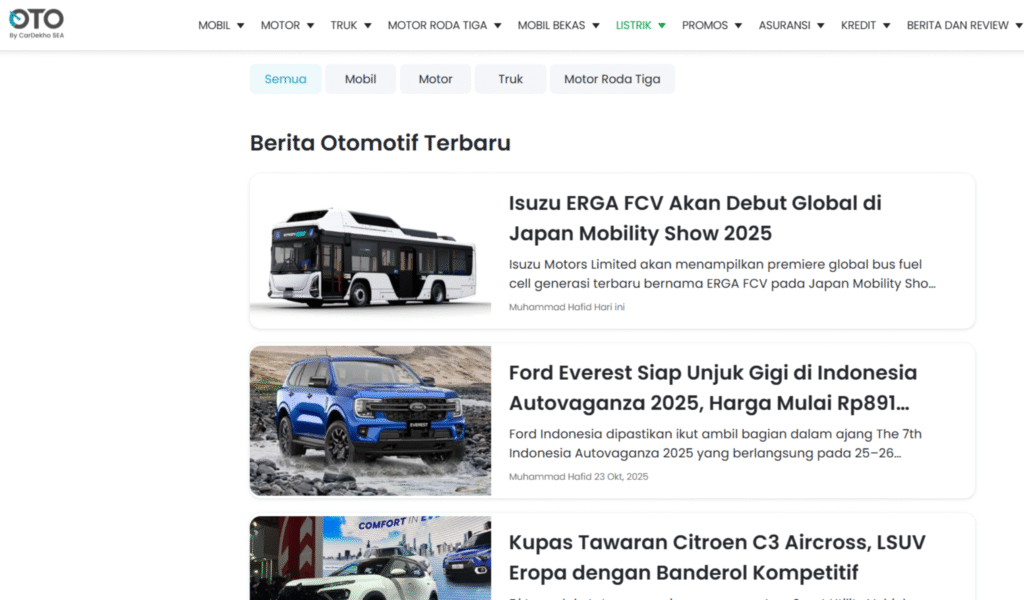Click the OTO logo icon
The width and height of the screenshot is (1024, 600).
tap(36, 22)
